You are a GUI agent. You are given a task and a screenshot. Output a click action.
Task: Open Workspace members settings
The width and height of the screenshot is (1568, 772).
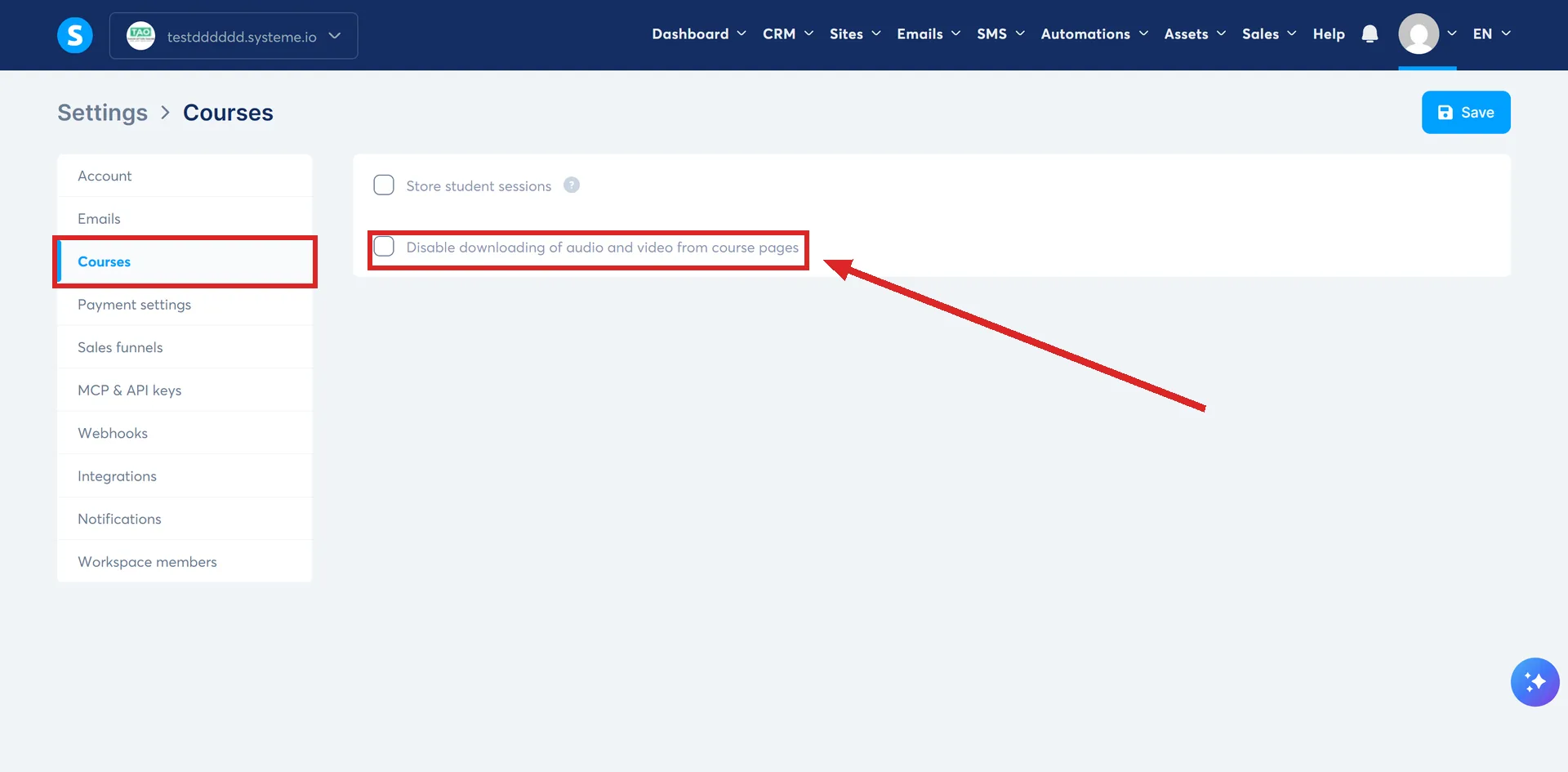(185, 562)
